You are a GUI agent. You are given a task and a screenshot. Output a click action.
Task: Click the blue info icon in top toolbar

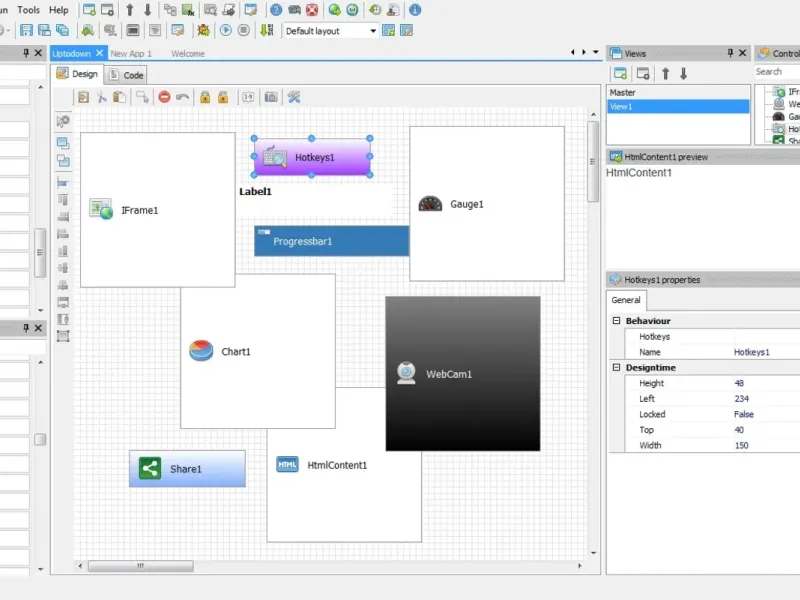point(414,10)
